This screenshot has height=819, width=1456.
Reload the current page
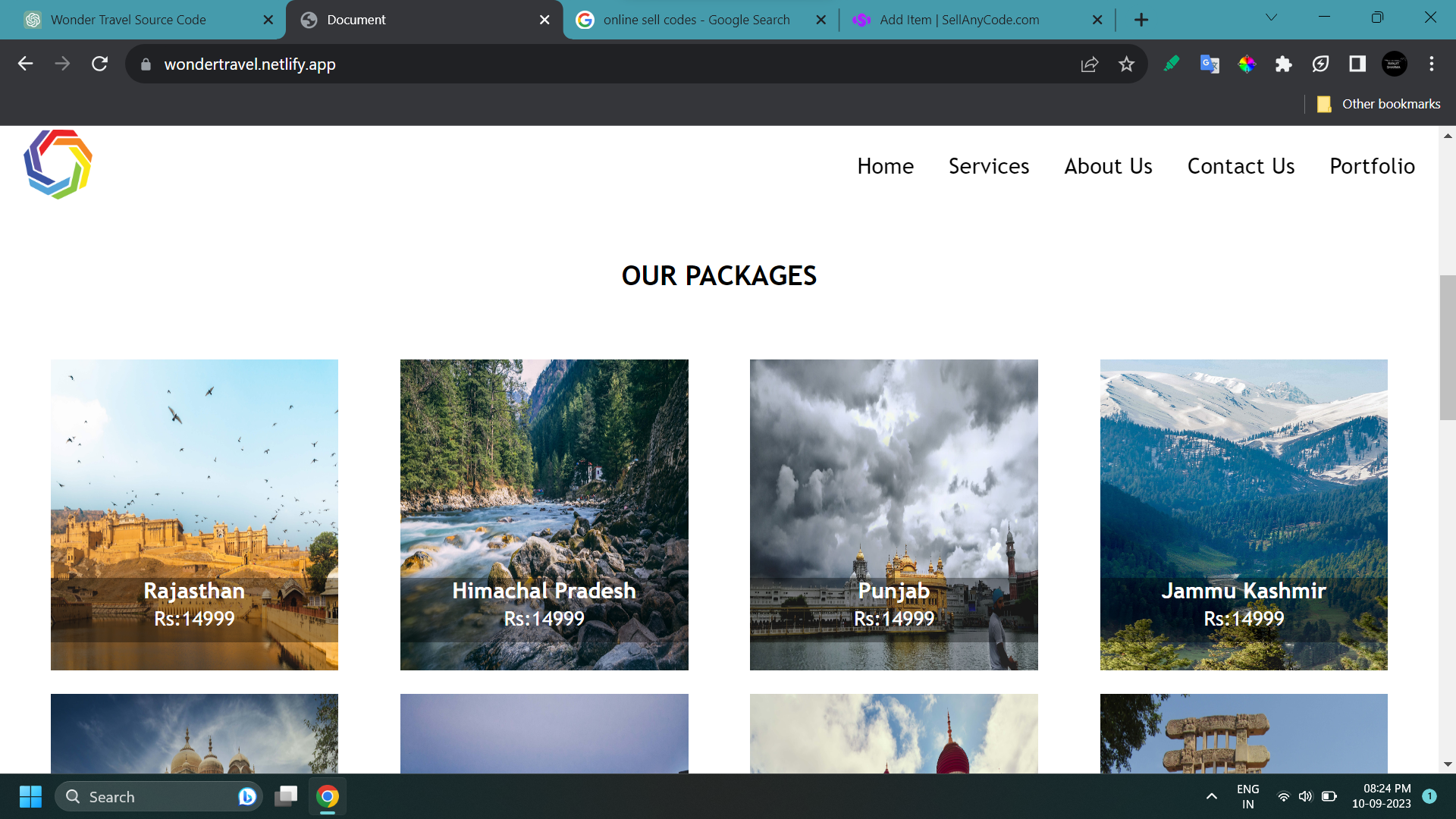(x=99, y=64)
